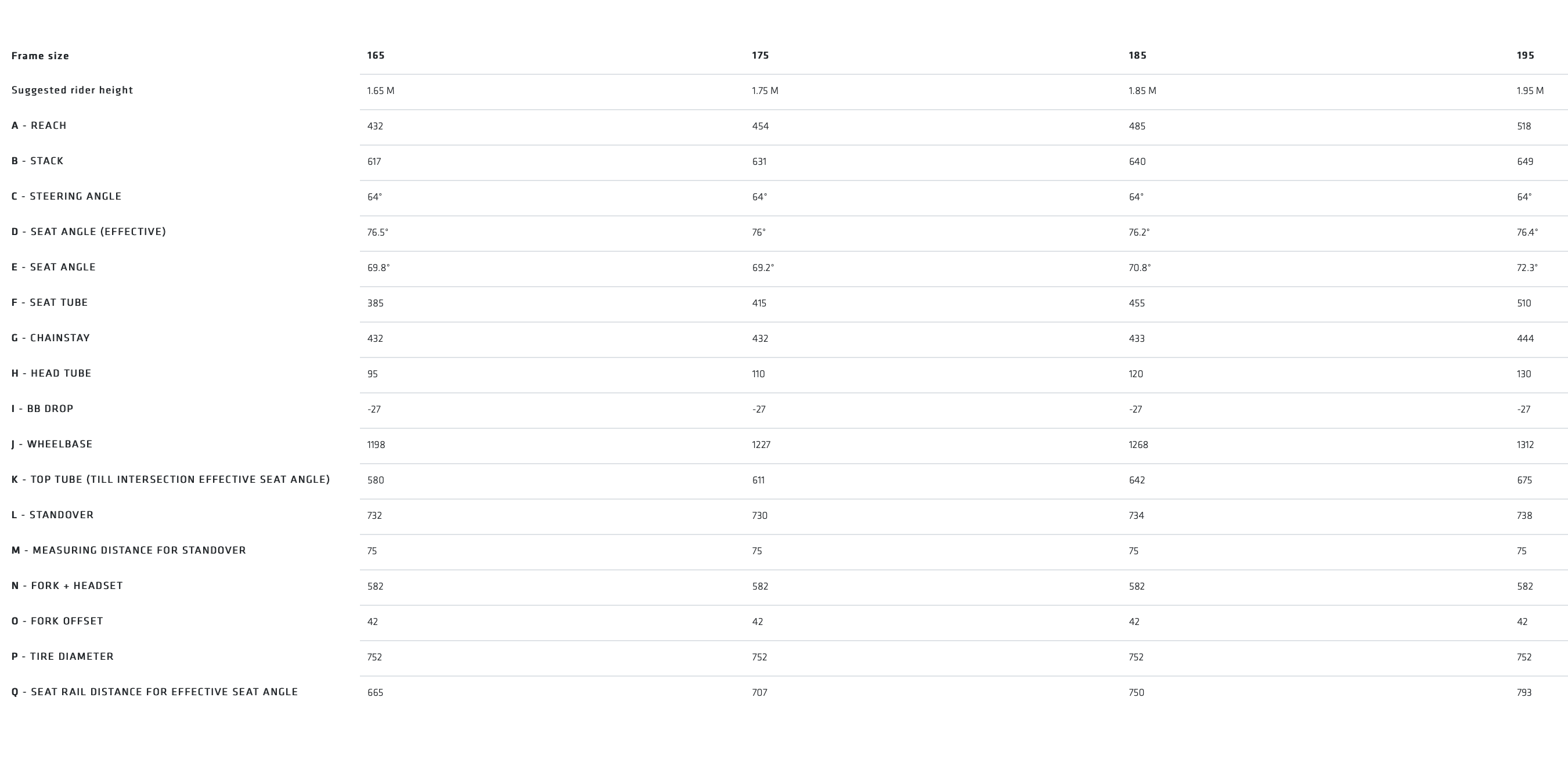Select the D - SEAT ANGLE (EFFECTIVE) label
The height and width of the screenshot is (784, 1568).
pyautogui.click(x=88, y=232)
